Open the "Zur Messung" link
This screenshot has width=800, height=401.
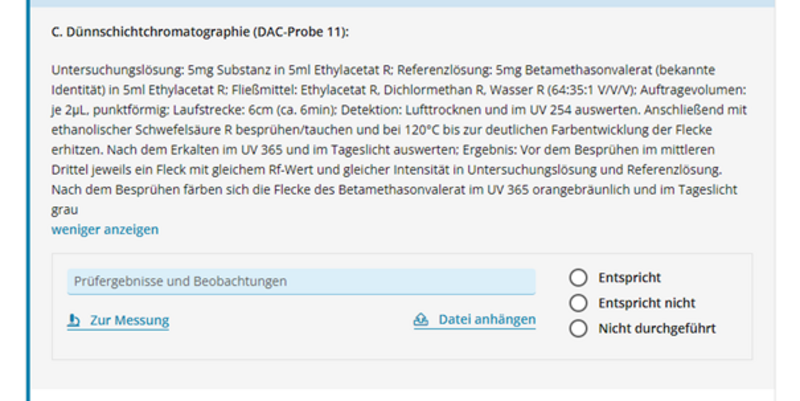pos(129,321)
